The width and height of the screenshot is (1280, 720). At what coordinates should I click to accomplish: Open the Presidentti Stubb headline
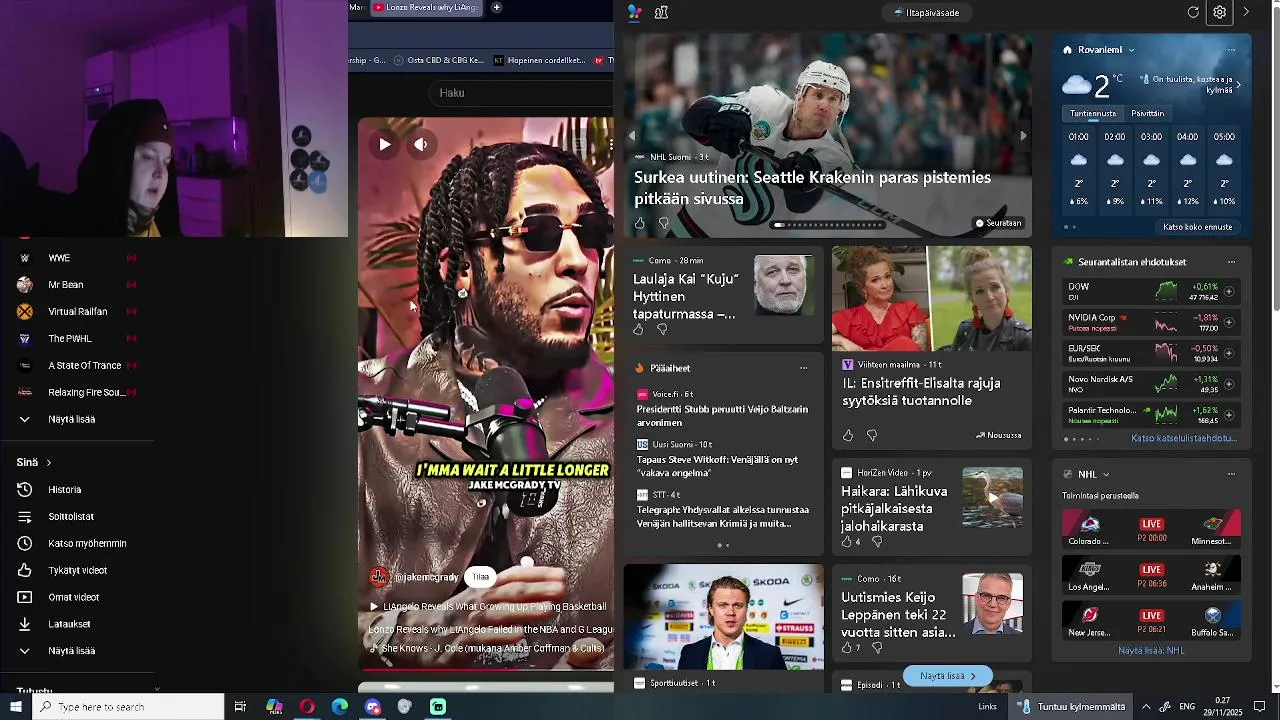(722, 416)
